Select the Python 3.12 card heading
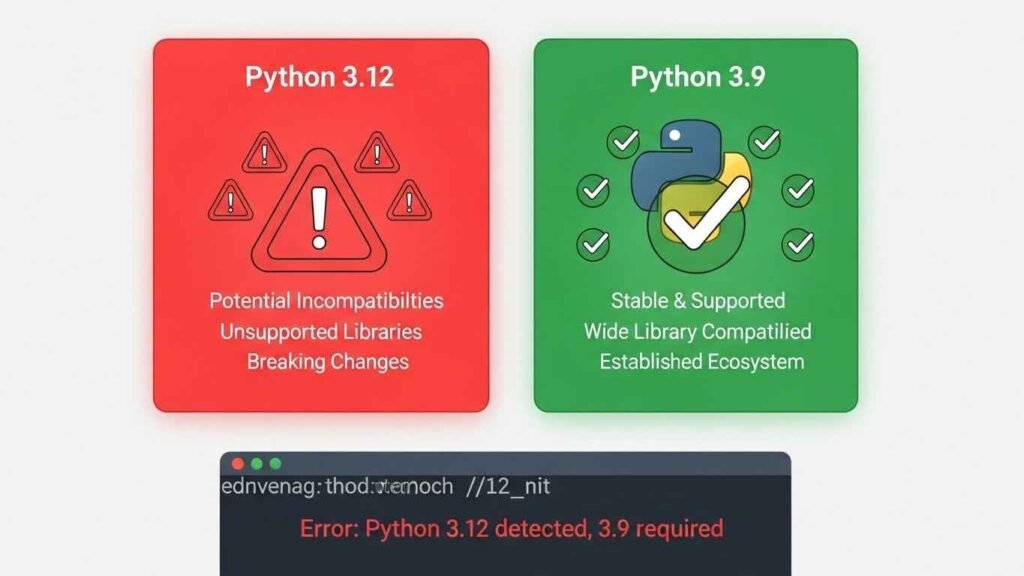The height and width of the screenshot is (576, 1024). (319, 77)
